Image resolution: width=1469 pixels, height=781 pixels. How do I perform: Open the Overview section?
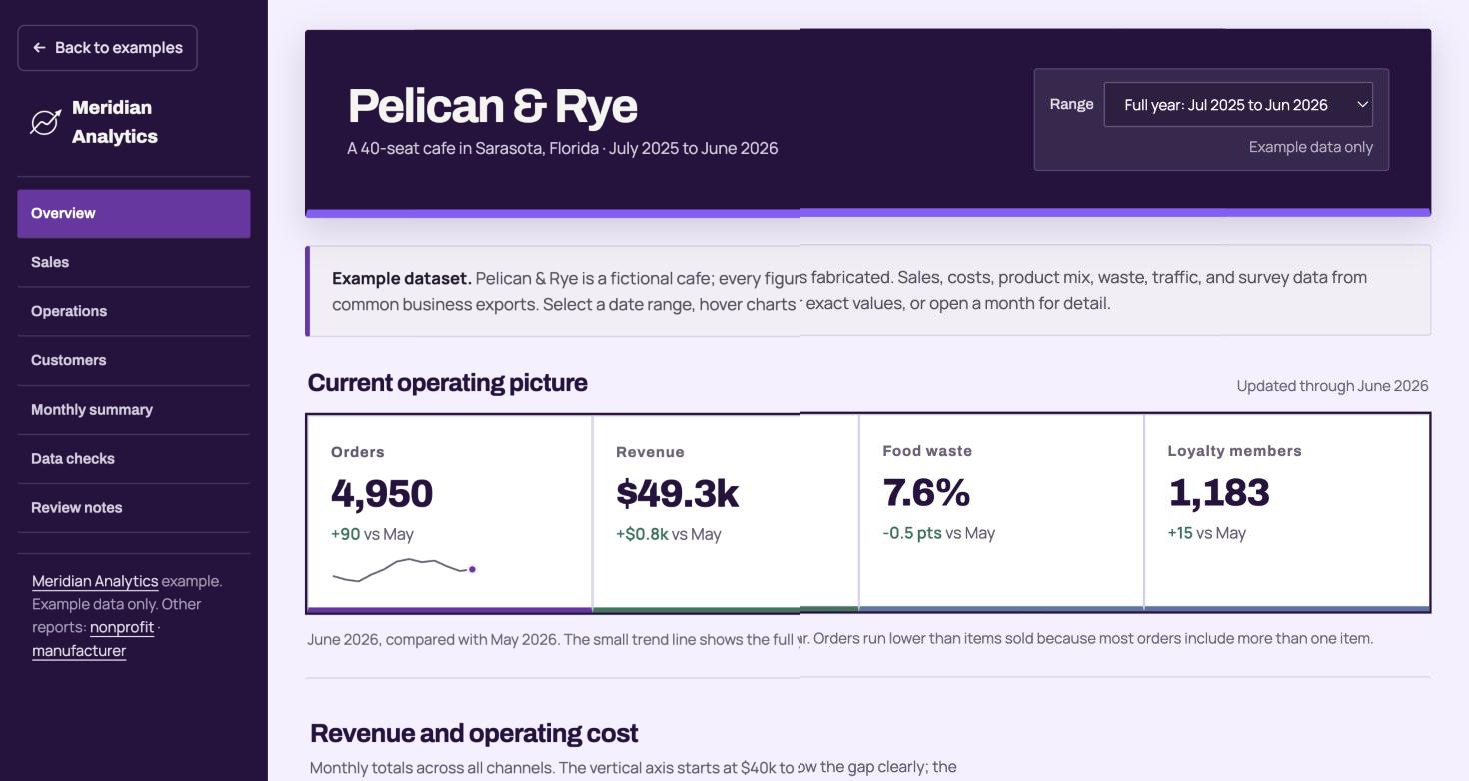134,214
